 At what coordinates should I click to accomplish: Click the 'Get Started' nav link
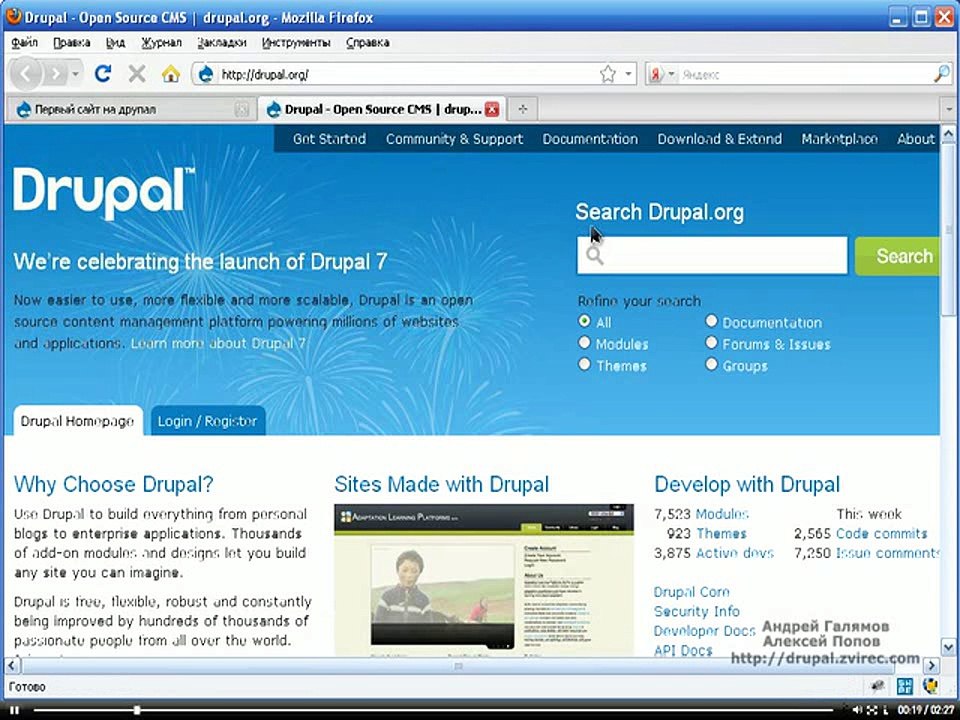(x=329, y=139)
